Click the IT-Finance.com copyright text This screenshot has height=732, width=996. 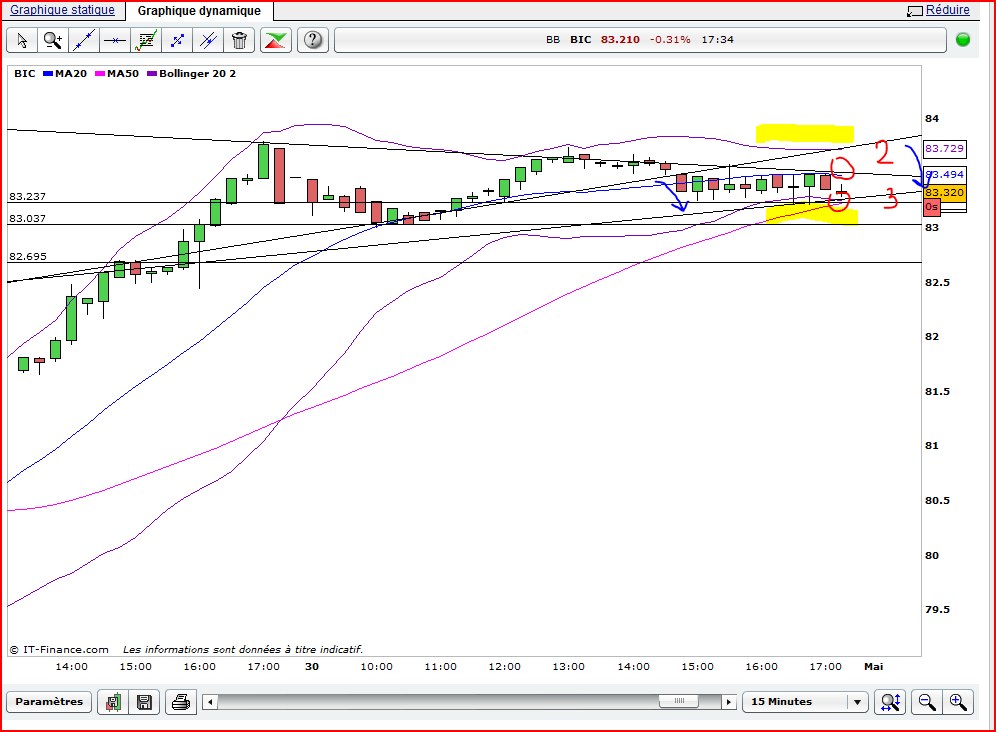click(x=59, y=649)
